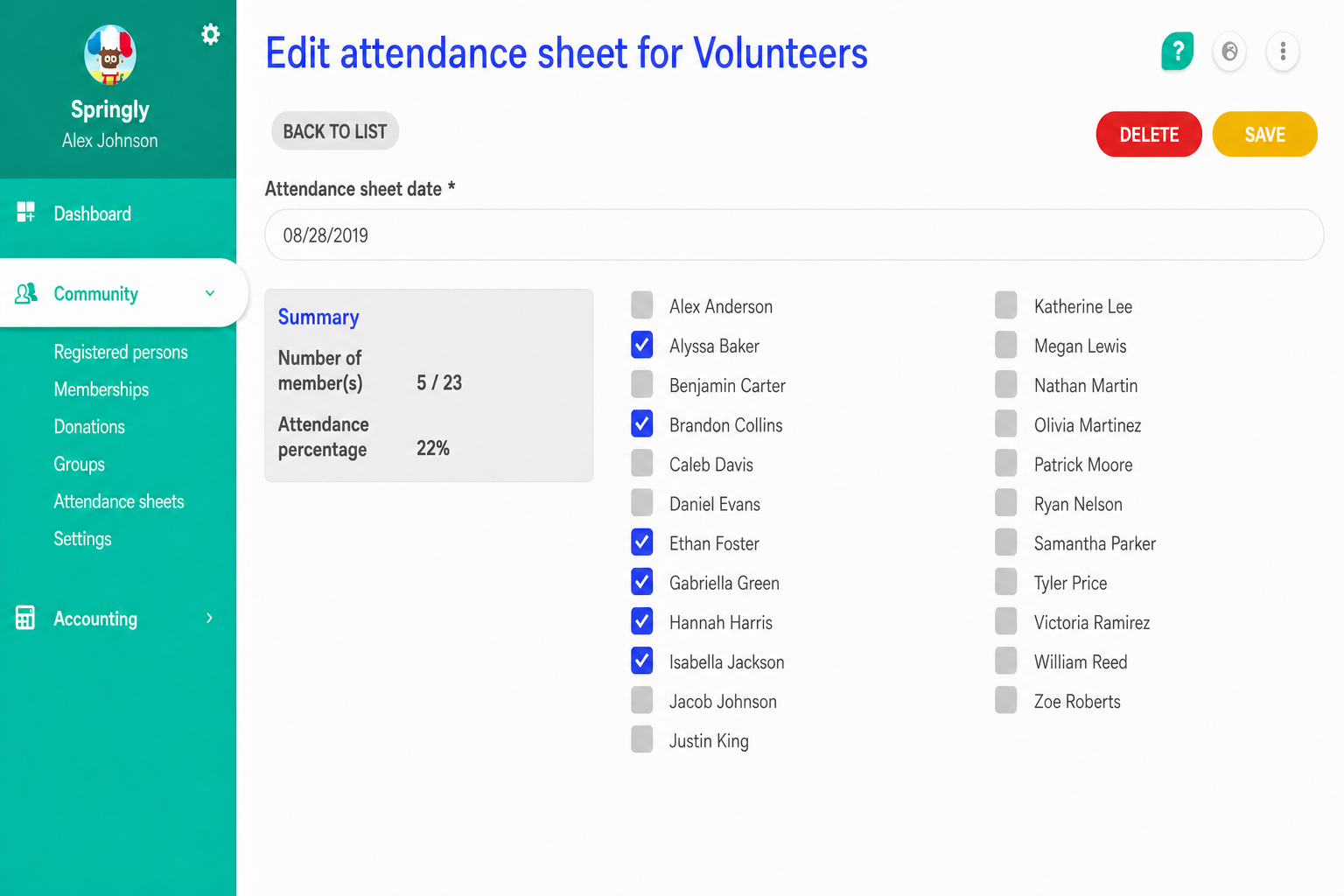The image size is (1344, 896).
Task: Open the round globe icon button
Action: coord(1229,52)
